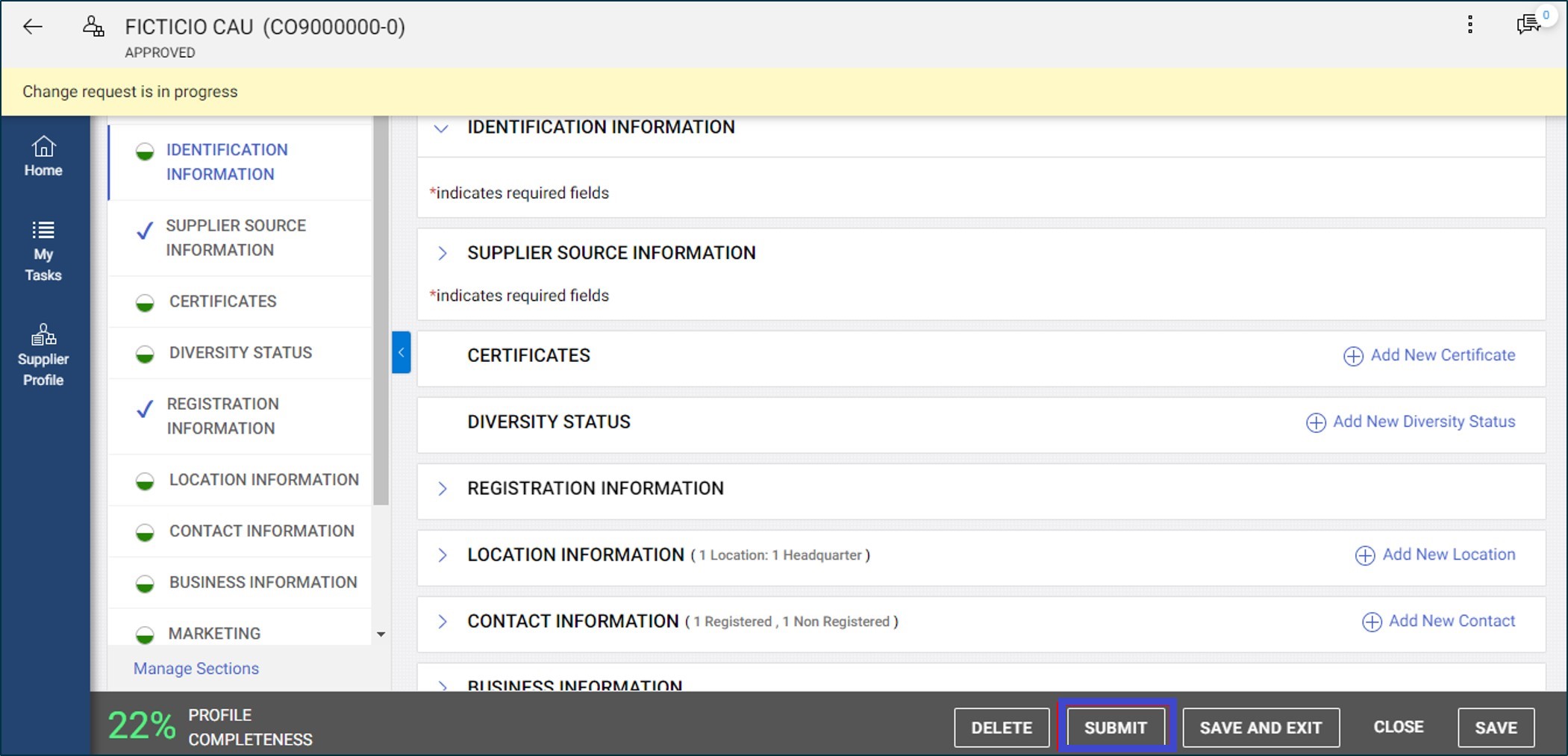1568x756 pixels.
Task: Click the Add New Diversity Status plus icon
Action: coord(1316,422)
